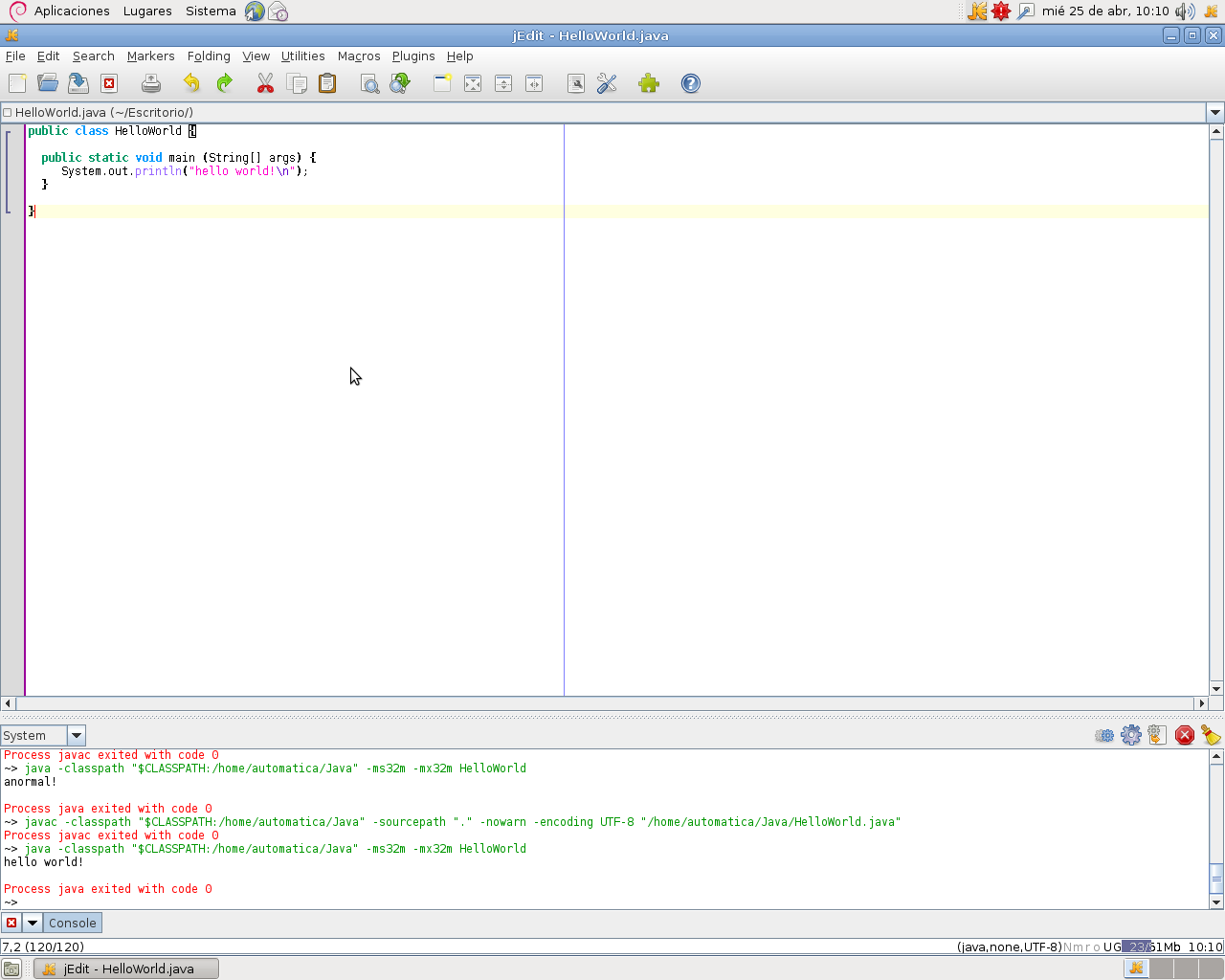
Task: Open the Macros menu
Action: 359,56
